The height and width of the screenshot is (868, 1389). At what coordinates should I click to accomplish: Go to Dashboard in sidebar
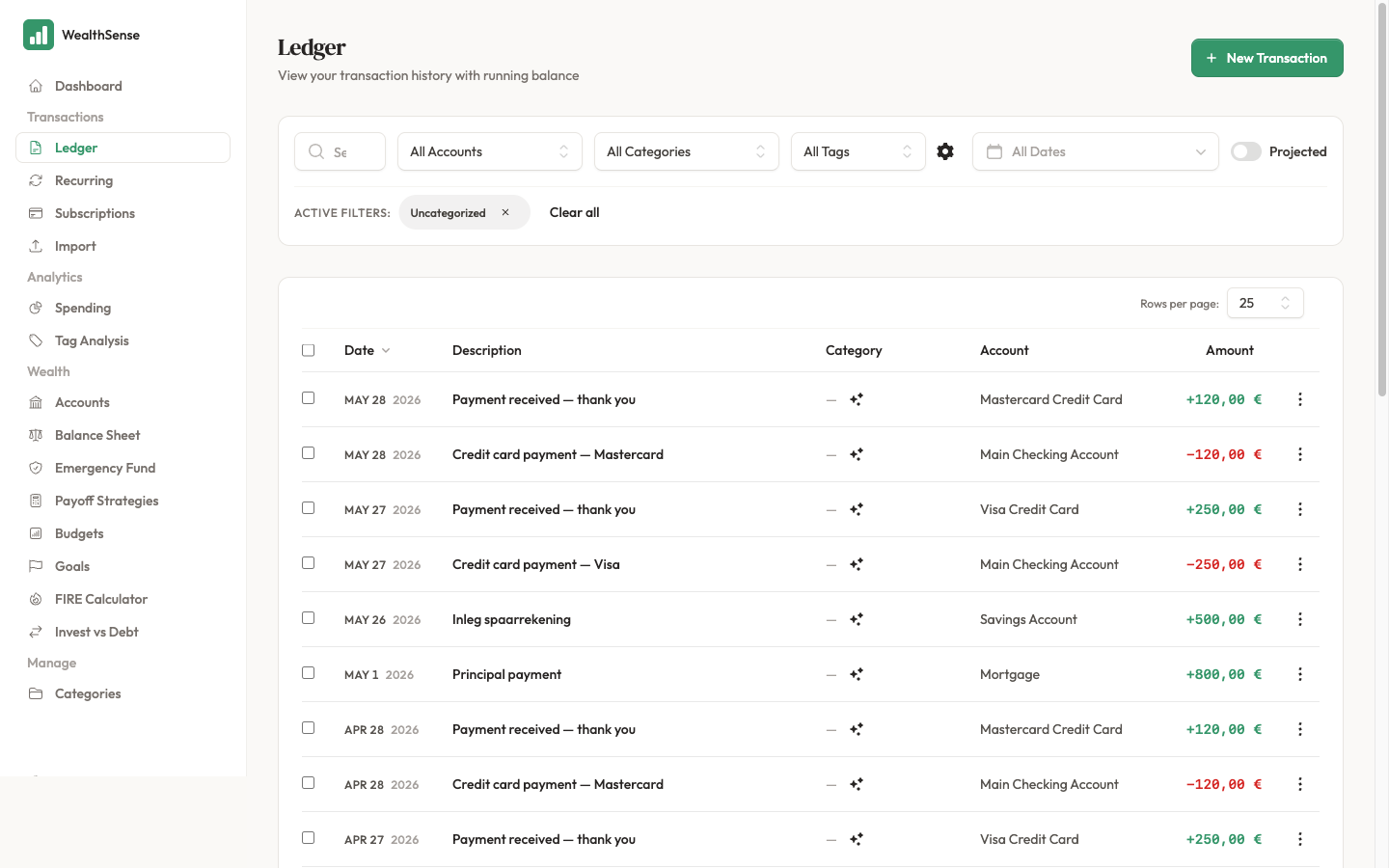point(123,86)
